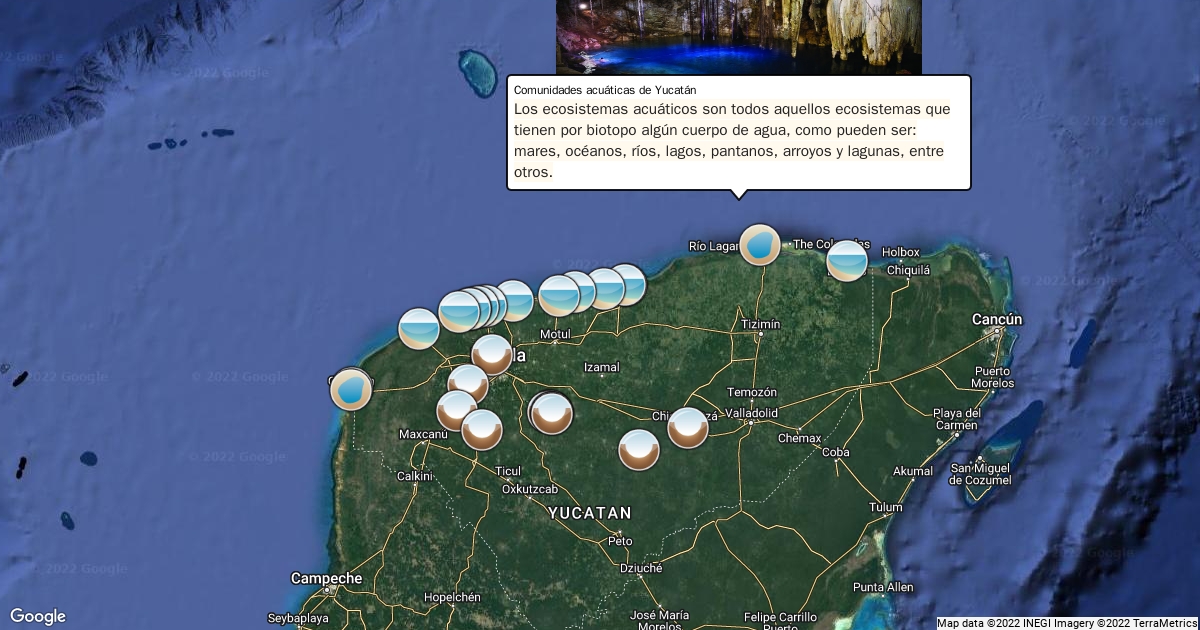Click the Map data attribution text
The height and width of the screenshot is (630, 1200).
click(x=1067, y=623)
